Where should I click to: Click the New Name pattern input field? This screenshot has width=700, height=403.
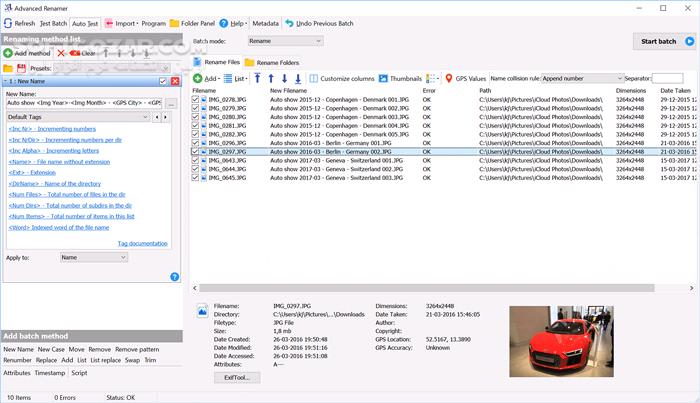pos(84,103)
